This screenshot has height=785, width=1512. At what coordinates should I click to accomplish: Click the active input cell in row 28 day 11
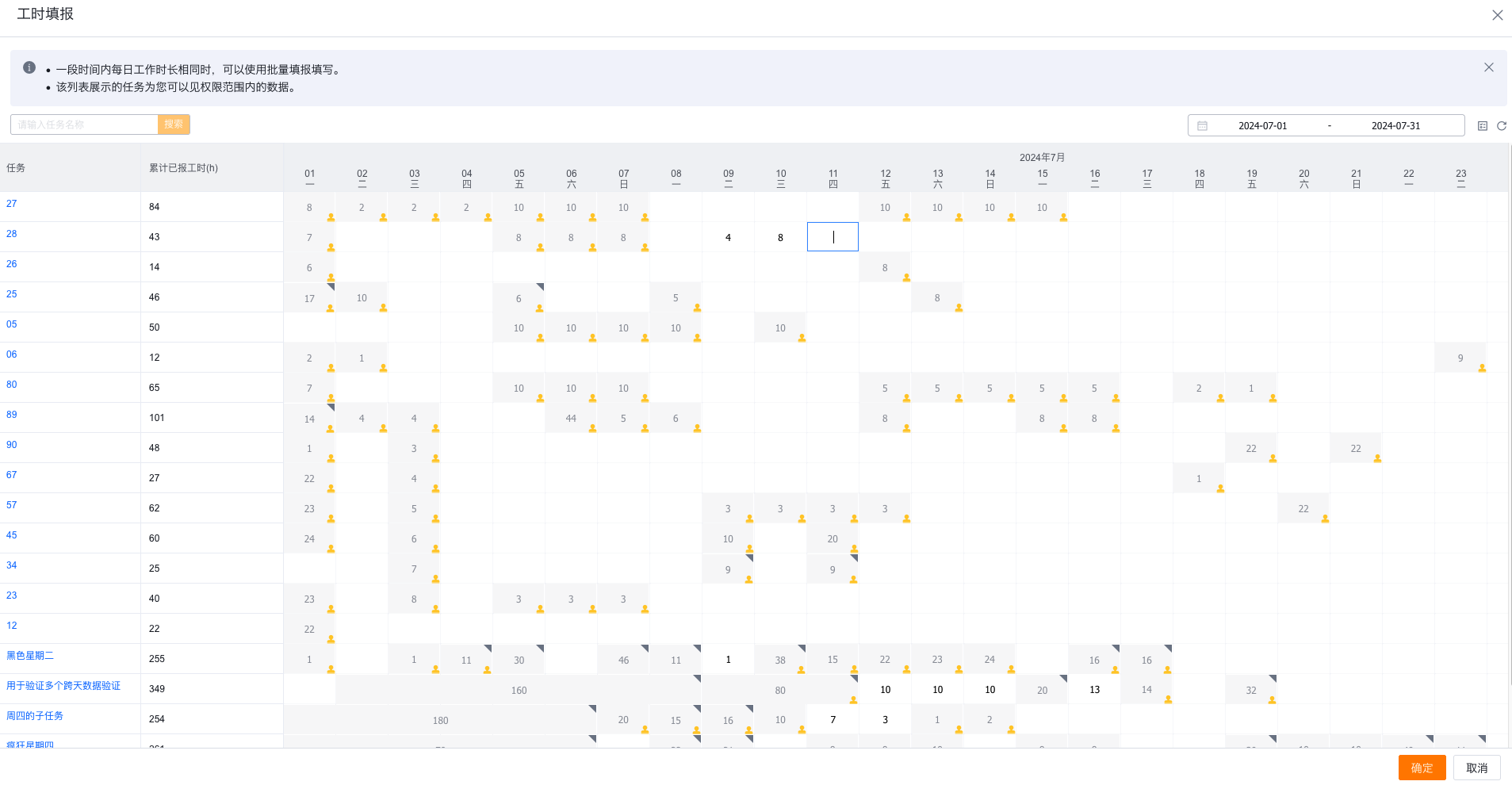tap(833, 236)
